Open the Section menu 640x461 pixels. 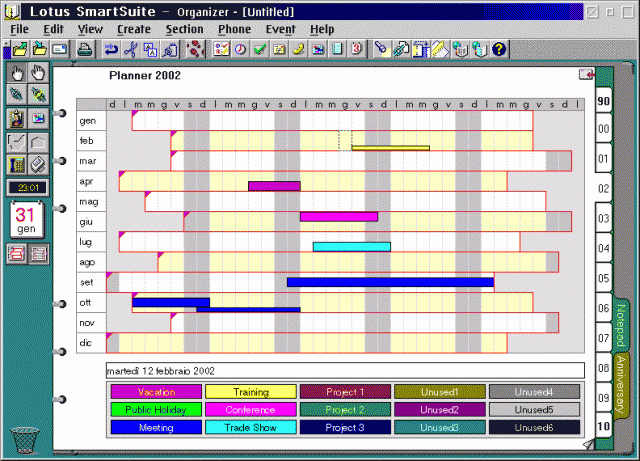[x=184, y=29]
